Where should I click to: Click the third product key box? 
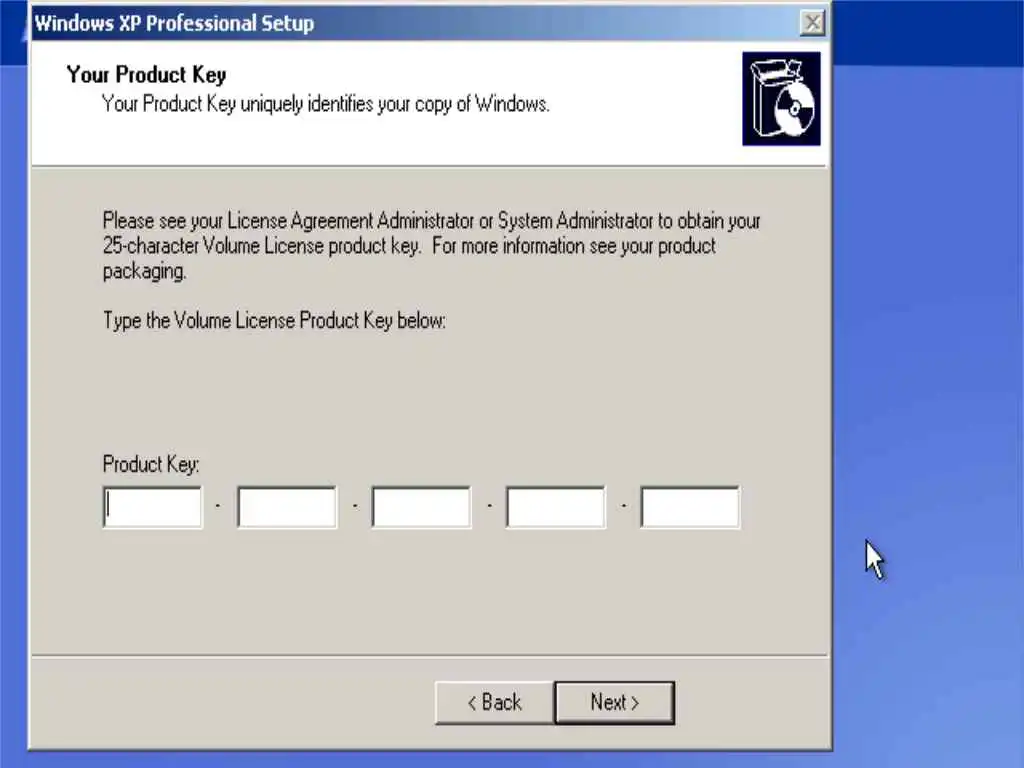click(x=422, y=507)
